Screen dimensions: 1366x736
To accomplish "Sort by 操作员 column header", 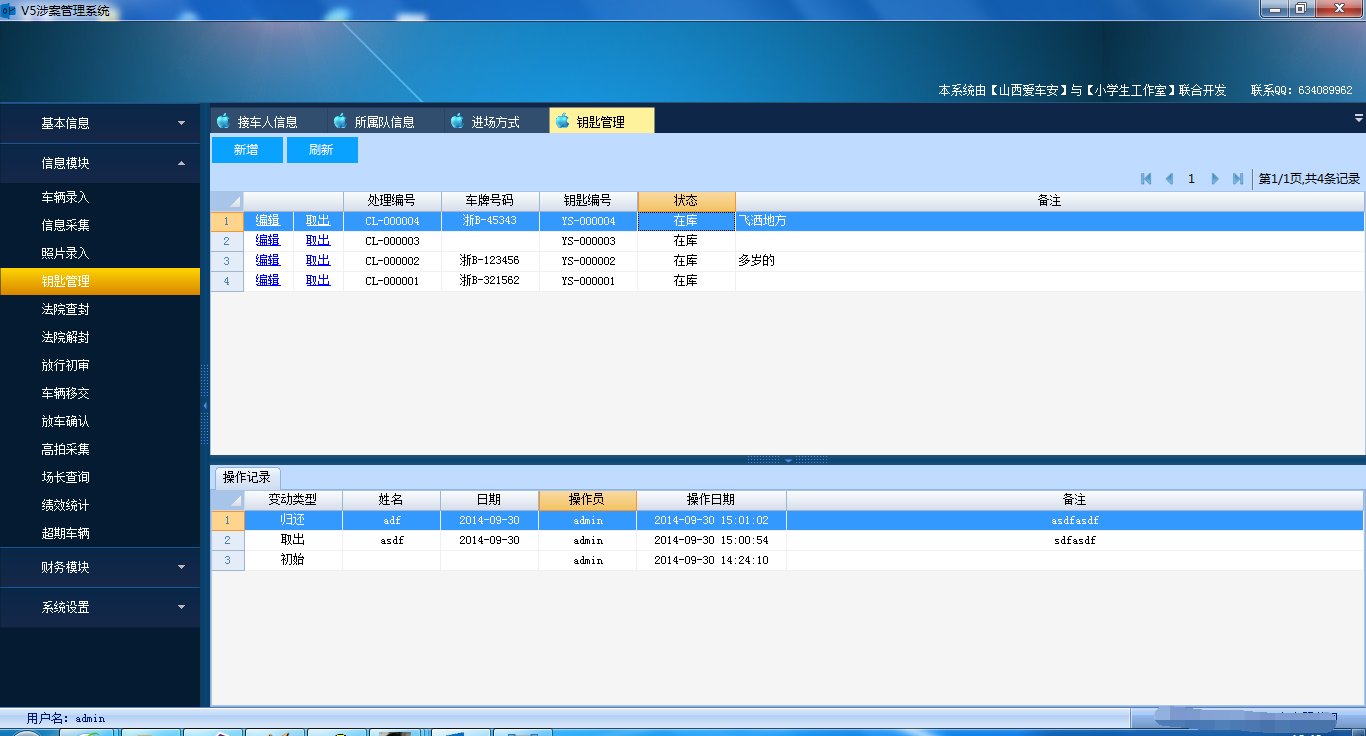I will coord(587,500).
